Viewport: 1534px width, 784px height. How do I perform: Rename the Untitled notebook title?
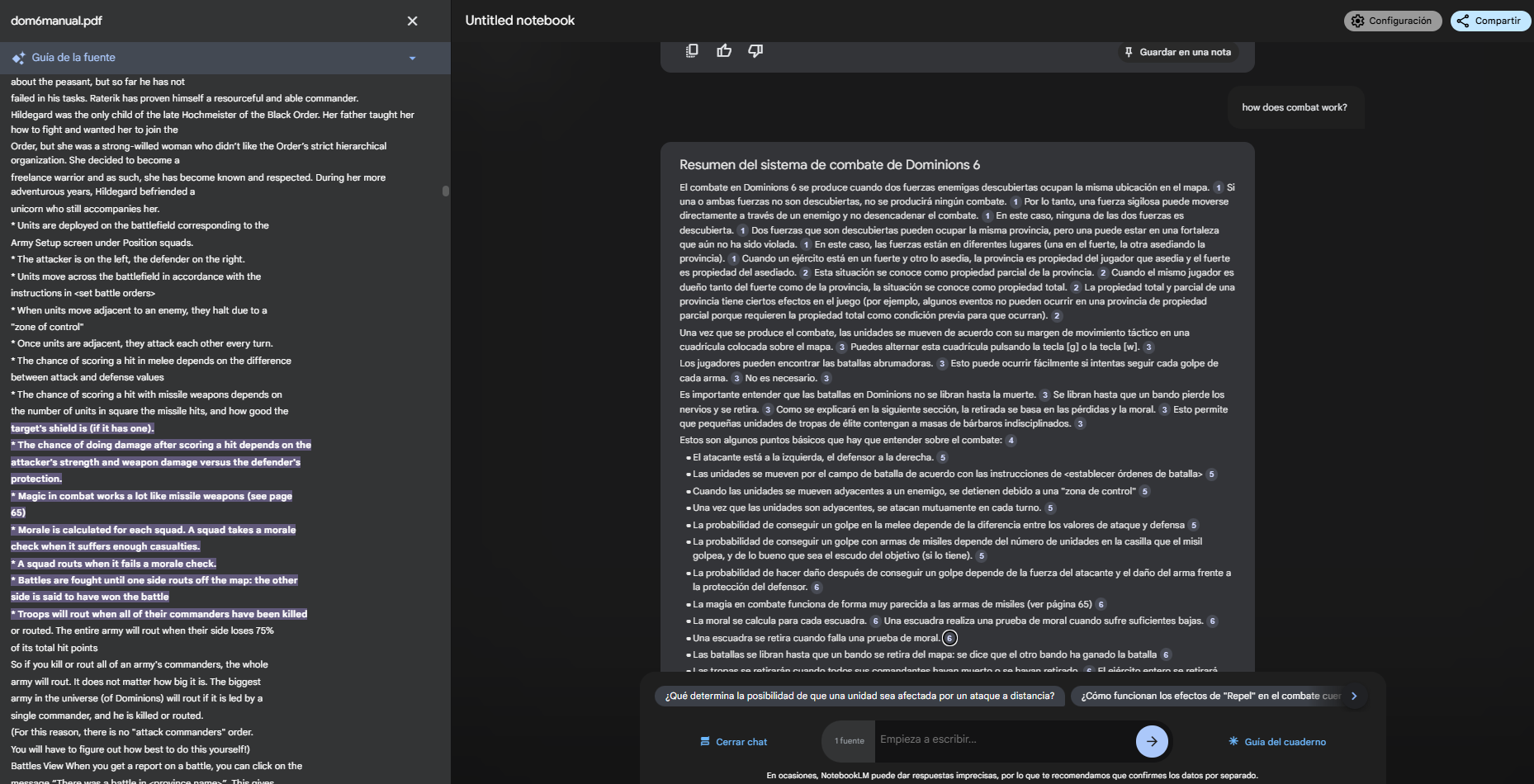520,21
